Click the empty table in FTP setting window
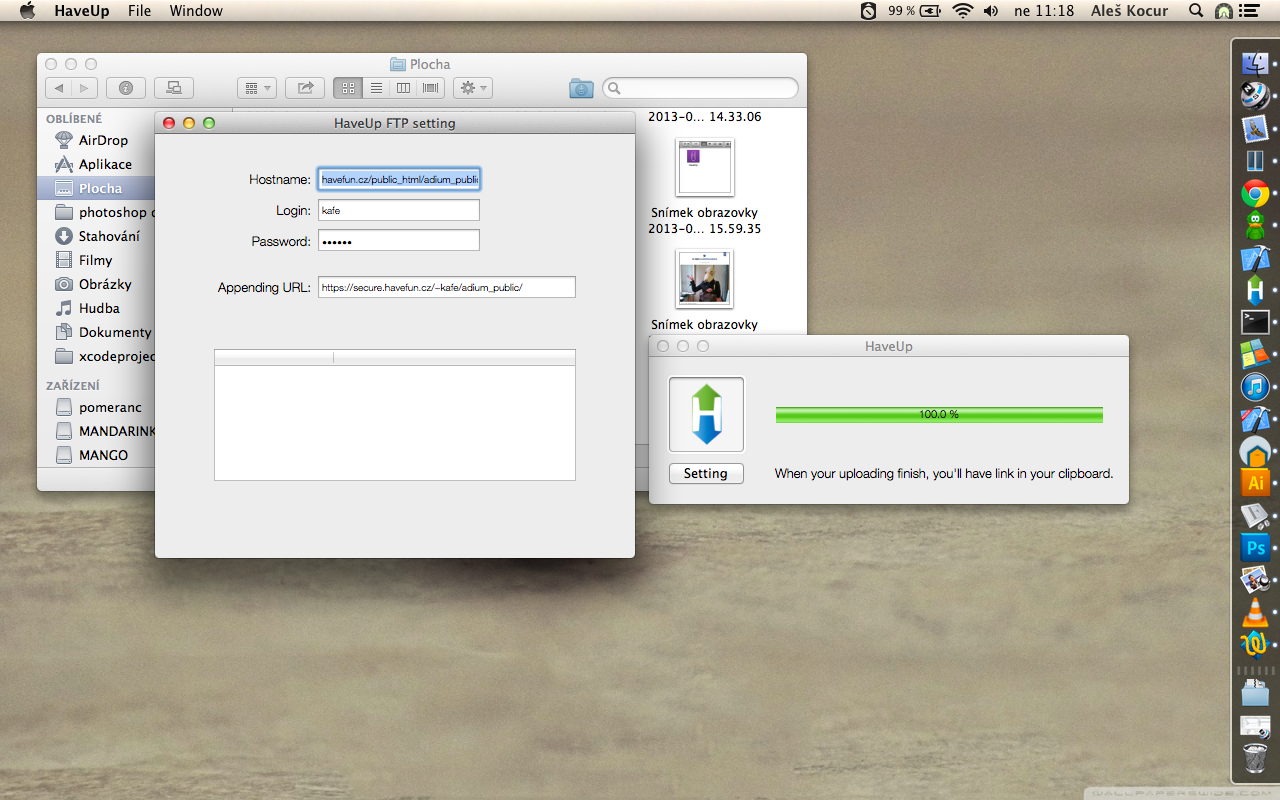 pos(395,415)
